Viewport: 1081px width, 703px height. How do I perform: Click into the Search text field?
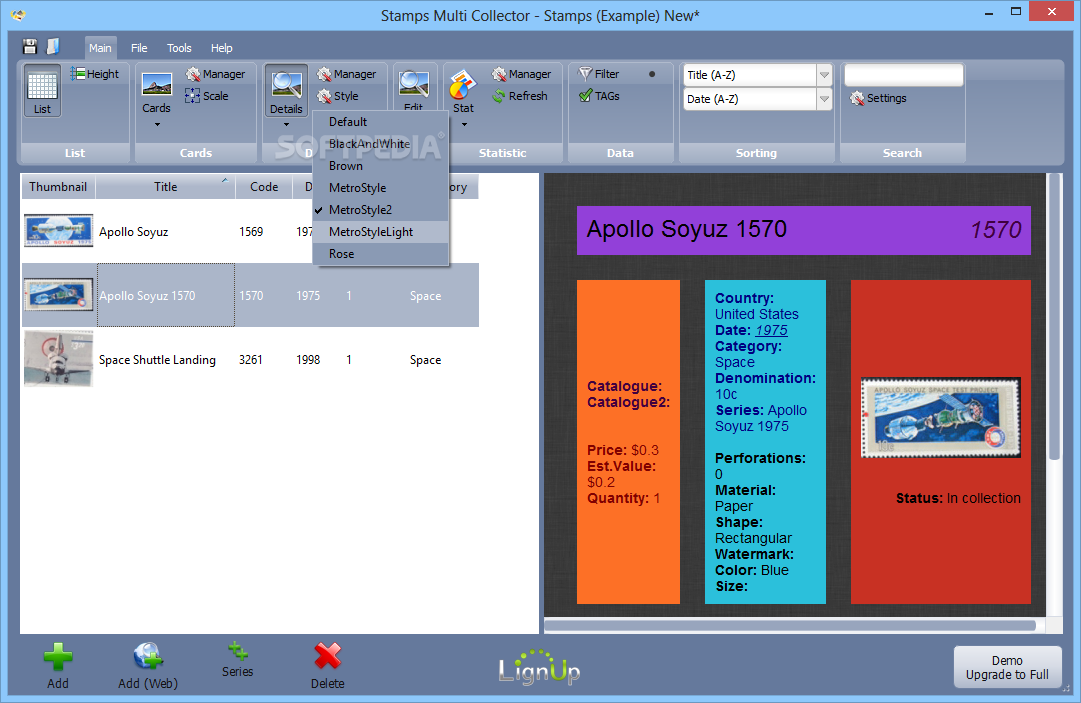903,75
